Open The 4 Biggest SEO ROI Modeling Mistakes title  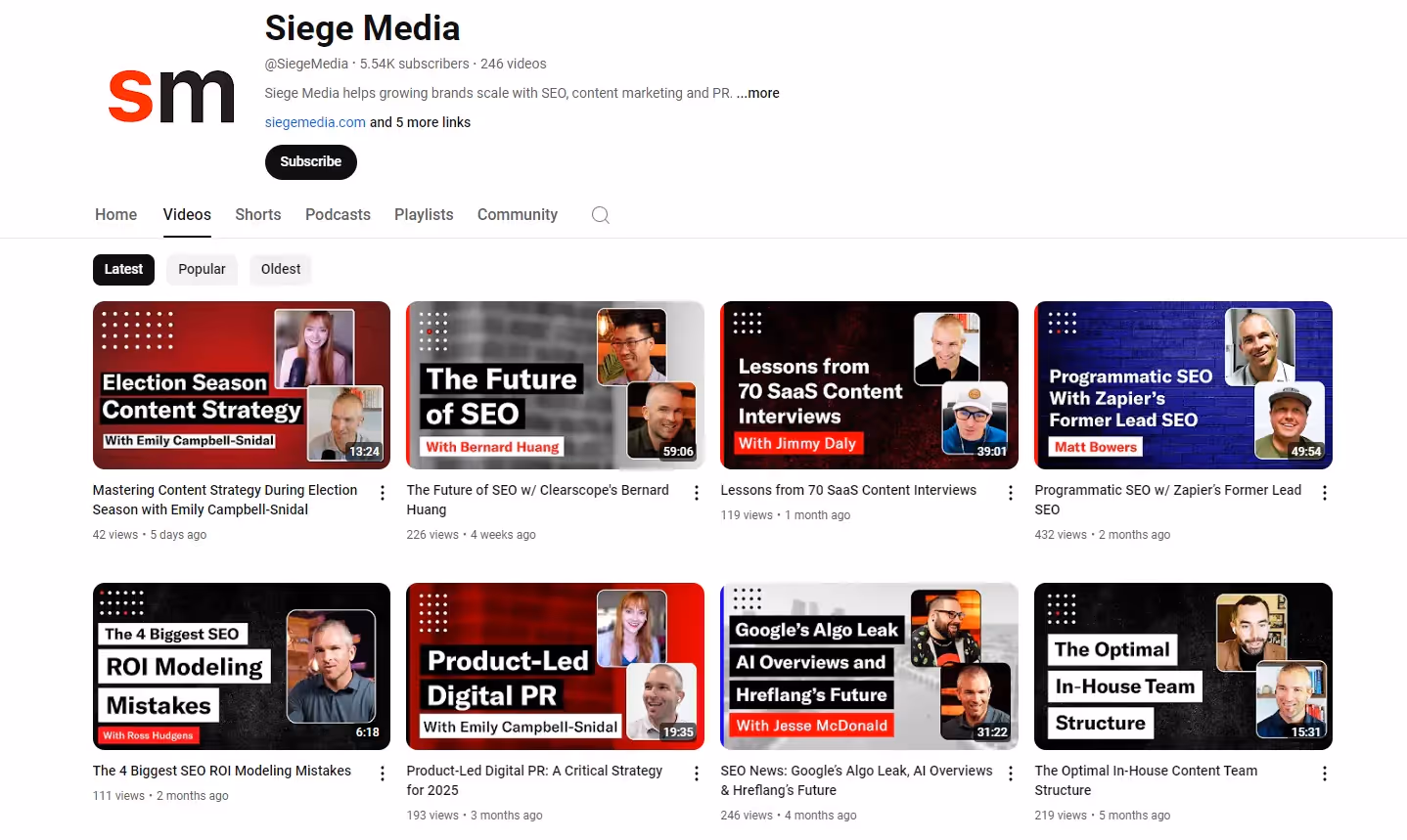click(222, 771)
